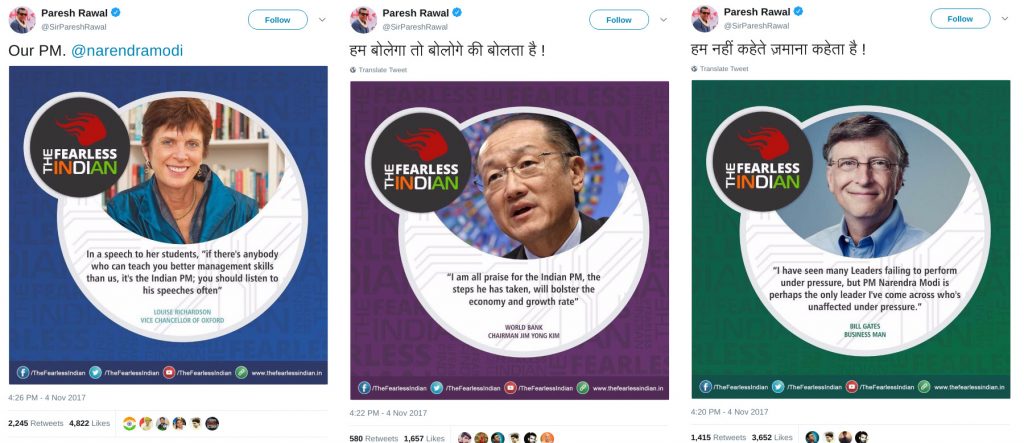The height and width of the screenshot is (443, 1024).
Task: Follow Paresh Rawal on the World Bank tweet
Action: 618,20
